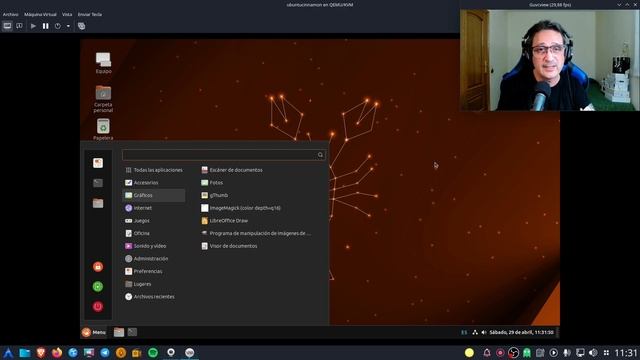Select Todas las aplicaciones category
The image size is (640, 360).
(x=154, y=170)
